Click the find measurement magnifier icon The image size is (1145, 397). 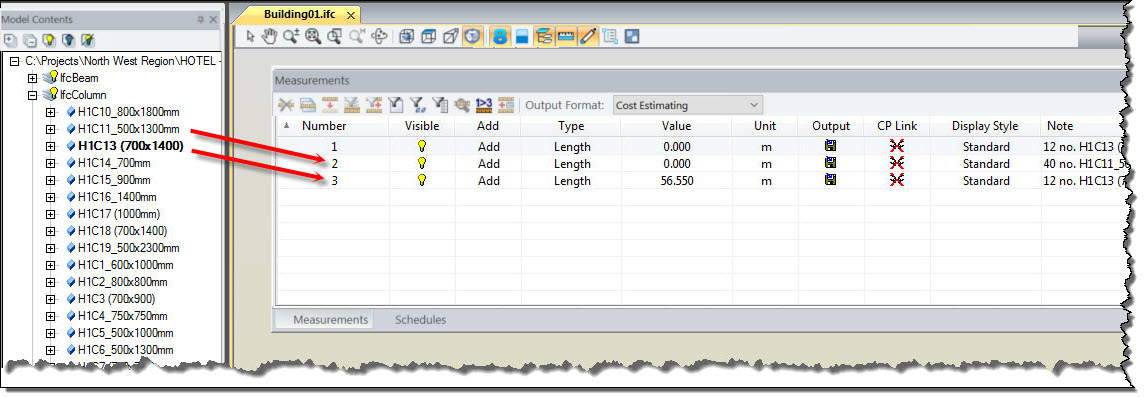462,105
